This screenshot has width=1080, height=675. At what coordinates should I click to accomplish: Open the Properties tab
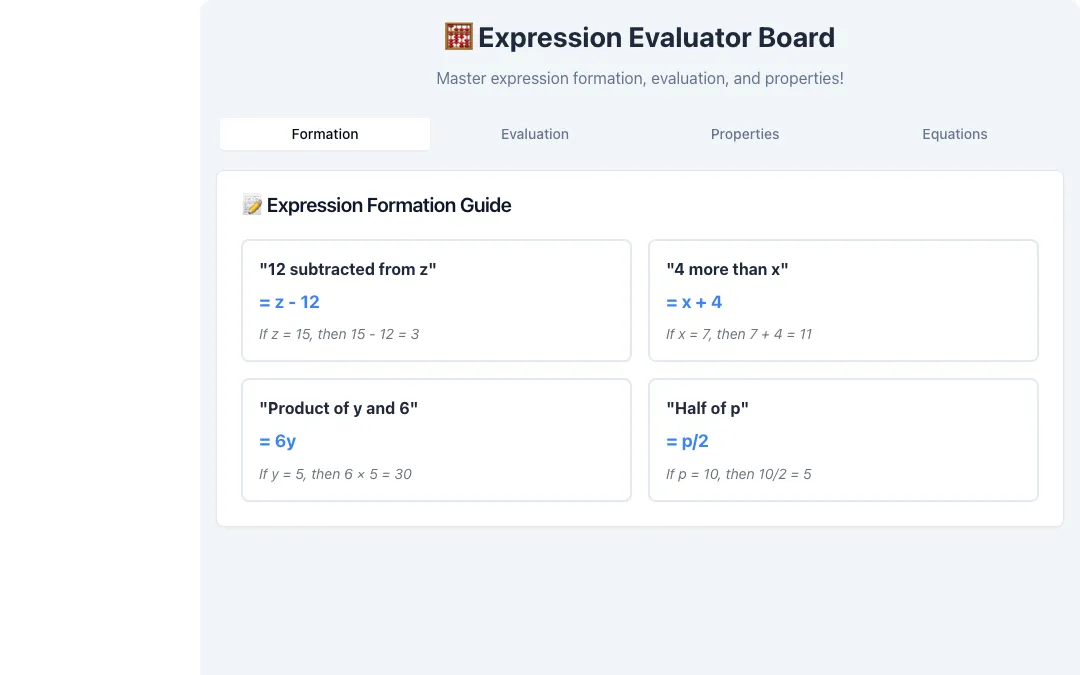click(x=745, y=134)
